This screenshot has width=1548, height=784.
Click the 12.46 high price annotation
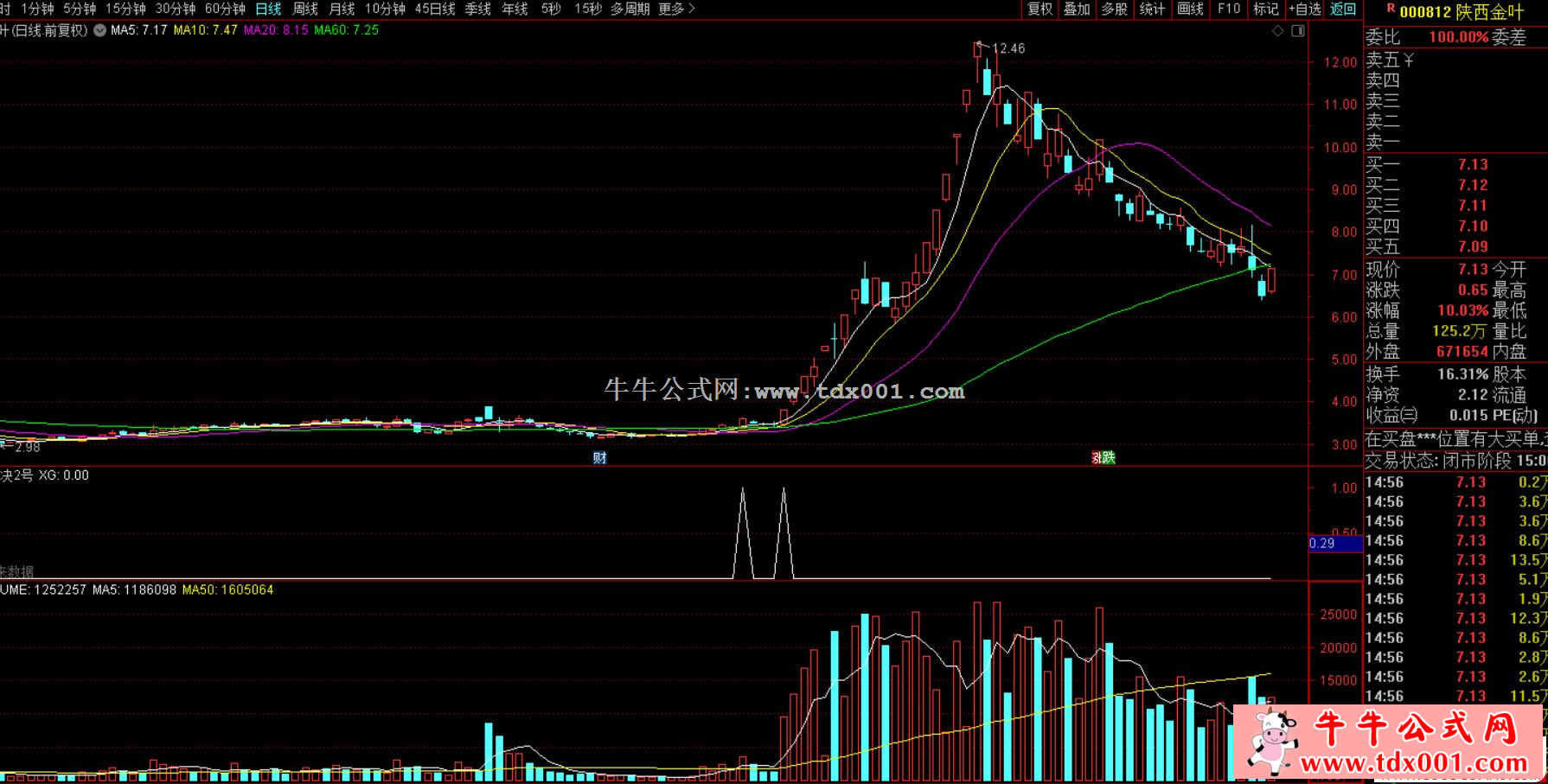pyautogui.click(x=1008, y=48)
